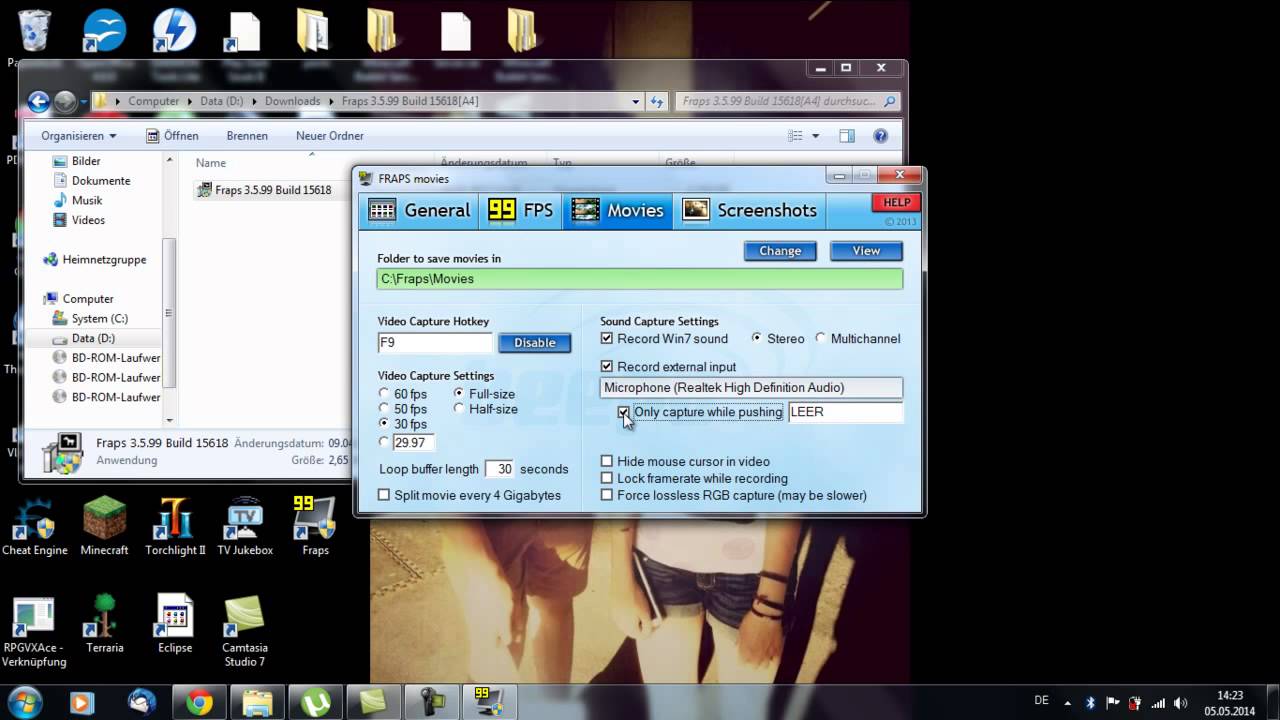Viewport: 1280px width, 720px height.
Task: Click the volume icon in the system tray
Action: (1180, 703)
